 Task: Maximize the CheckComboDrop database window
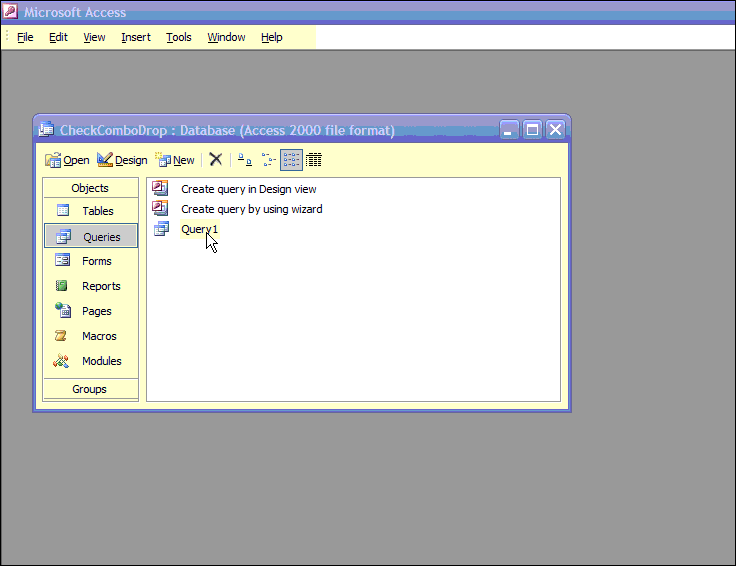[x=532, y=130]
